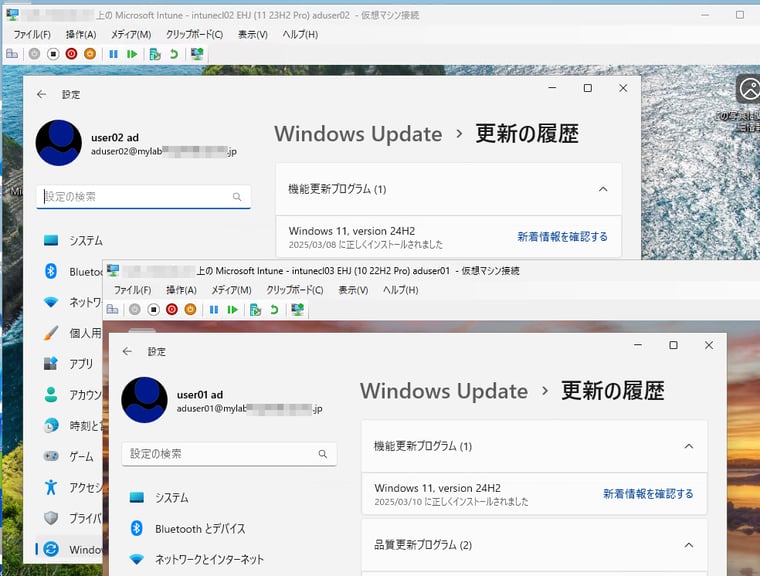
Task: Create a checkpoint for intunecl02 VM
Action: pyautogui.click(x=155, y=54)
